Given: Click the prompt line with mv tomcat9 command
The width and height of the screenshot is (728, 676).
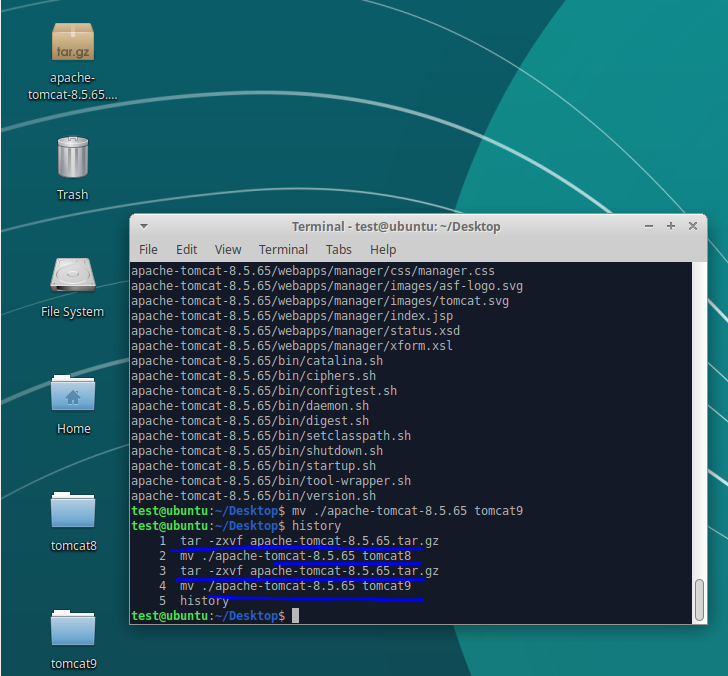Looking at the screenshot, I should pyautogui.click(x=327, y=511).
